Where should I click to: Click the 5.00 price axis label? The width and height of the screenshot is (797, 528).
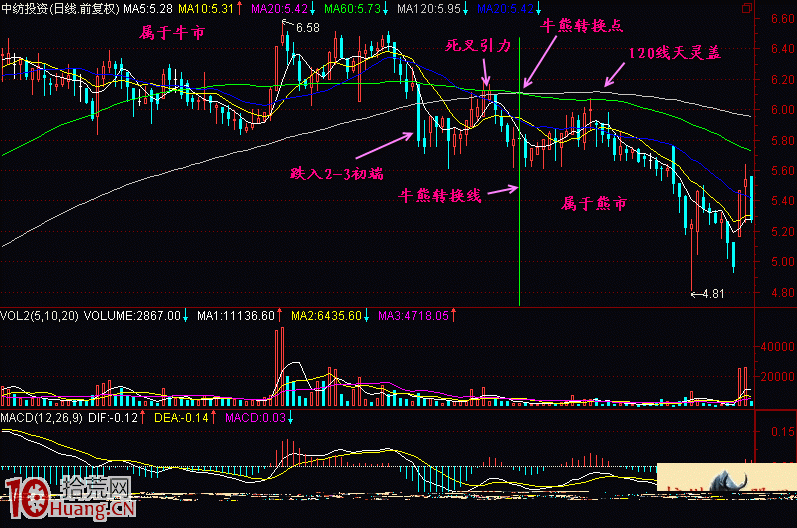(782, 262)
